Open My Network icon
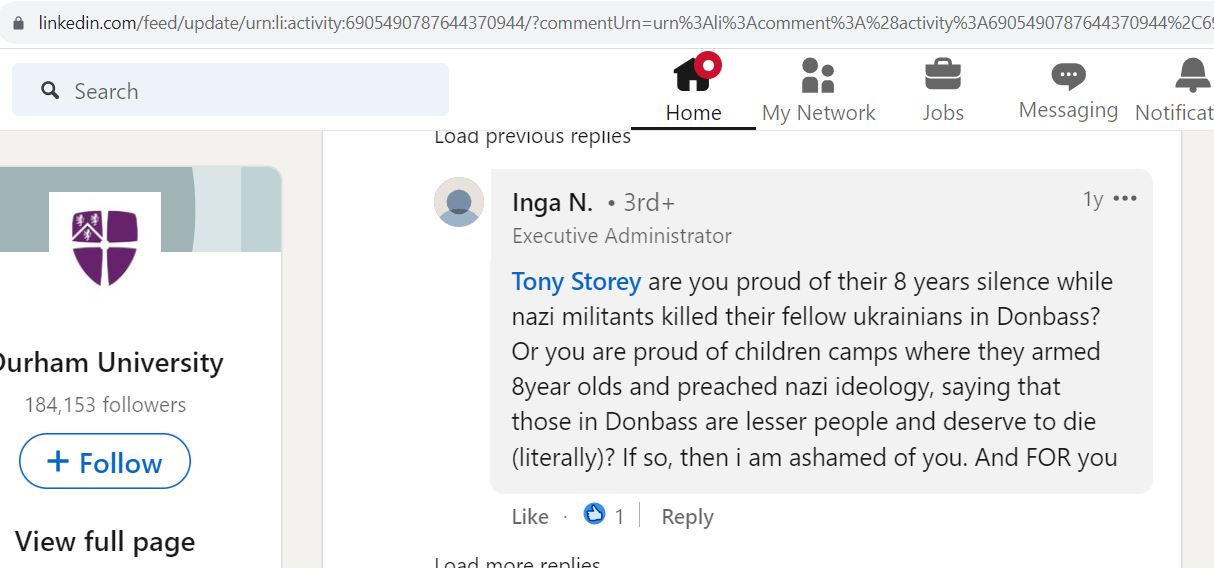Viewport: 1214px width, 568px height. pyautogui.click(x=818, y=75)
